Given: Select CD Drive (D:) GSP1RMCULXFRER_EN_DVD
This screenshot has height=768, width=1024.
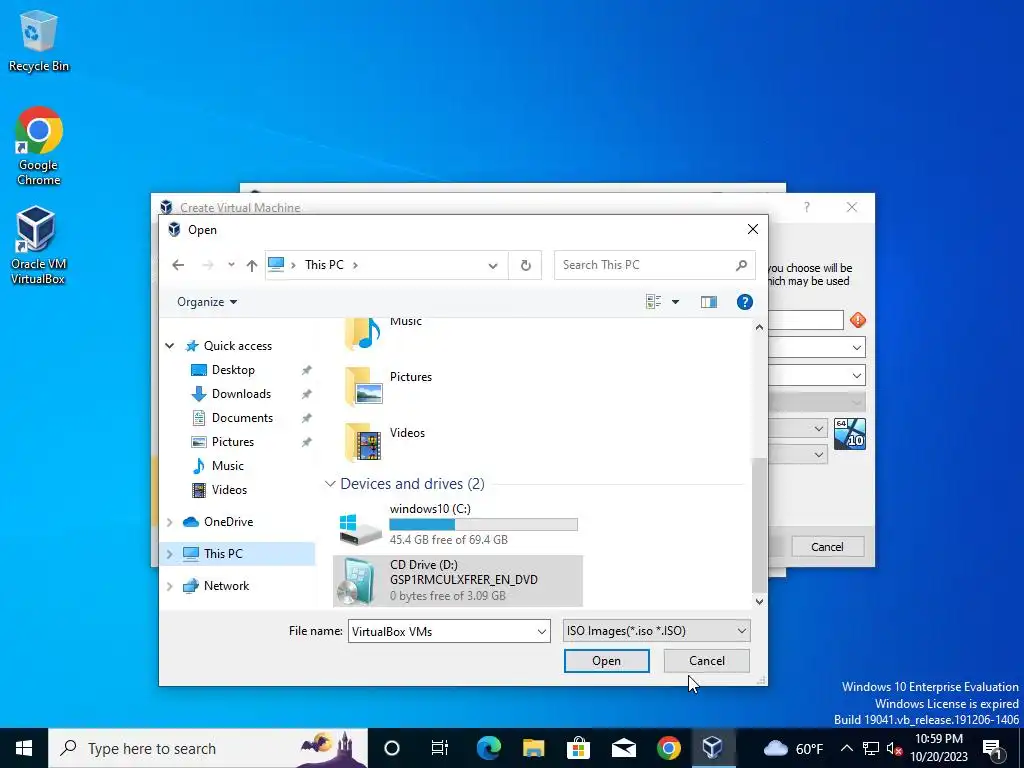Looking at the screenshot, I should click(458, 581).
